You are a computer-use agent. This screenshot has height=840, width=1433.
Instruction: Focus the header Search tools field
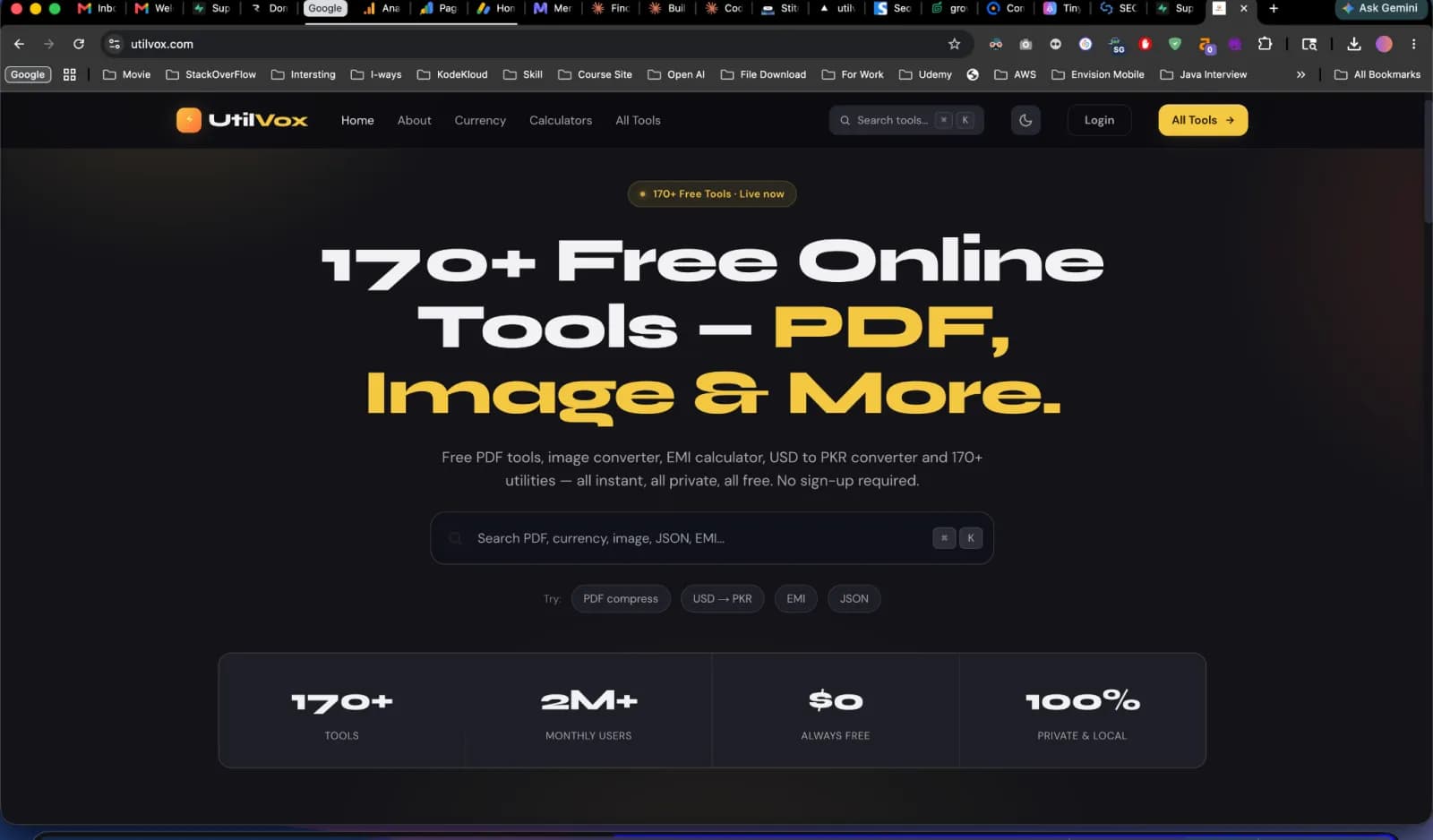click(906, 120)
